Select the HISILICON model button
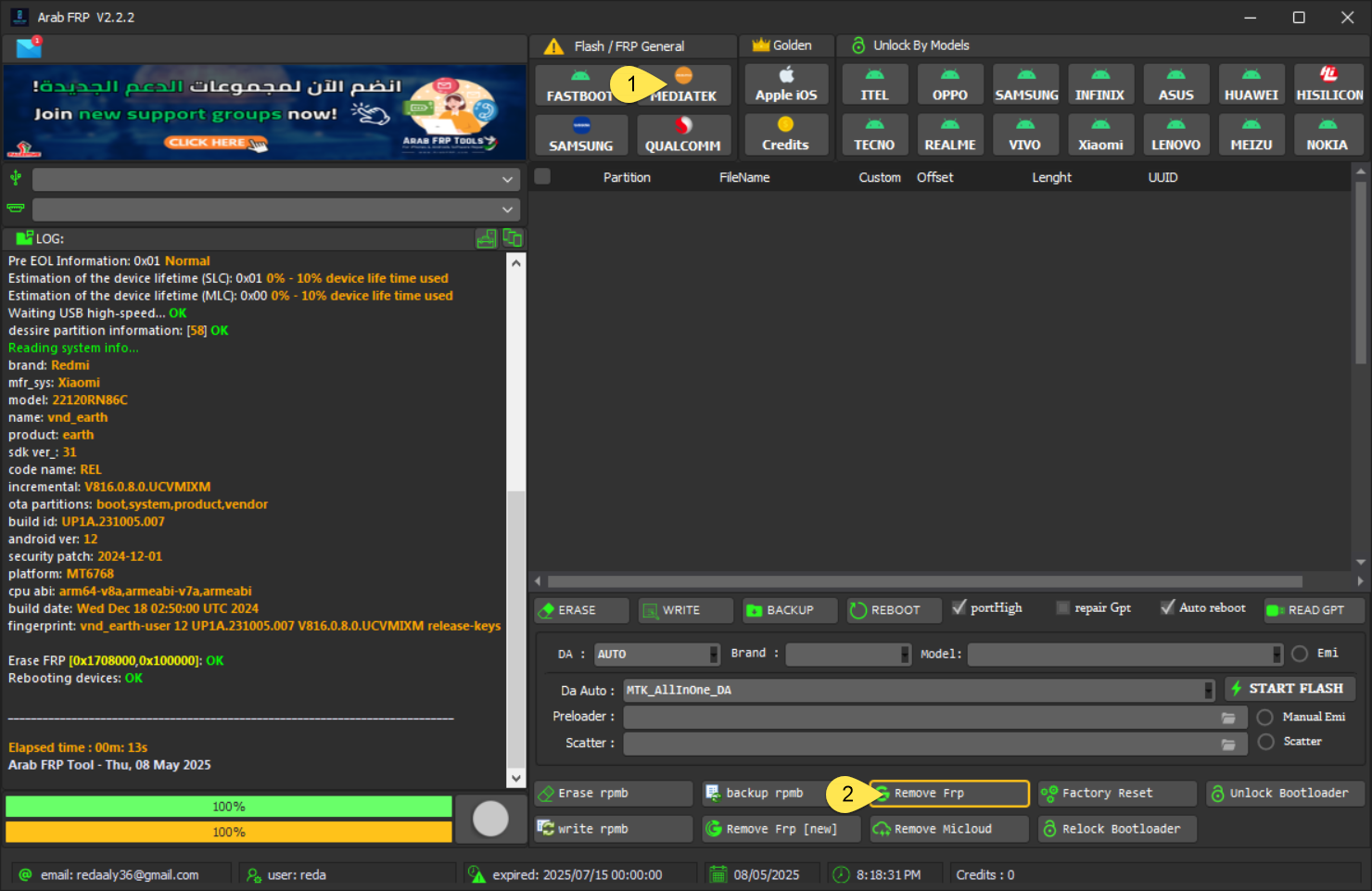1372x891 pixels. 1328,85
